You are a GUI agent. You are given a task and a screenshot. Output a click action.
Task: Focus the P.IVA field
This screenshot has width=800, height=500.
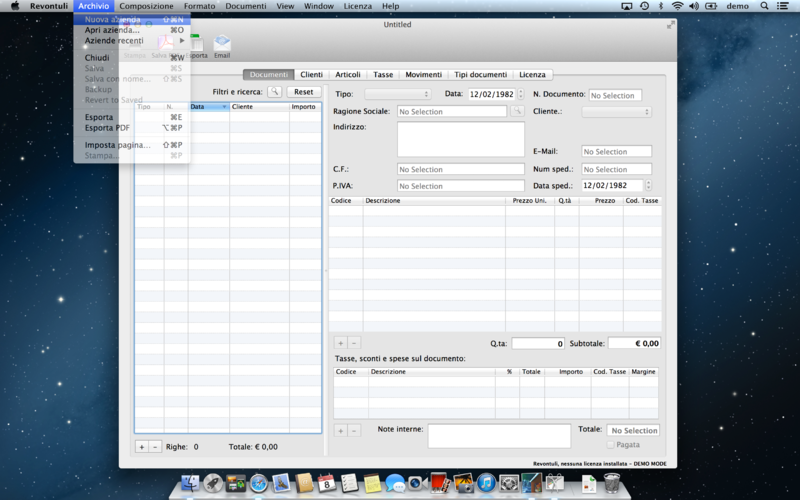(x=461, y=186)
